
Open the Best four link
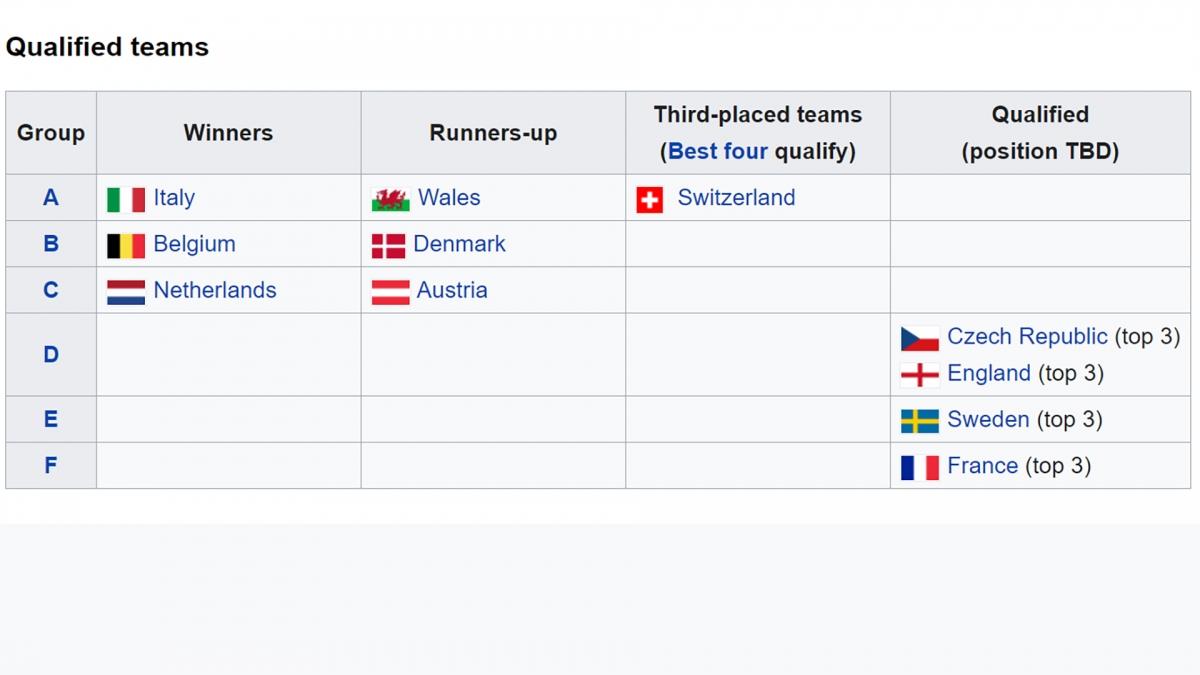coord(718,151)
